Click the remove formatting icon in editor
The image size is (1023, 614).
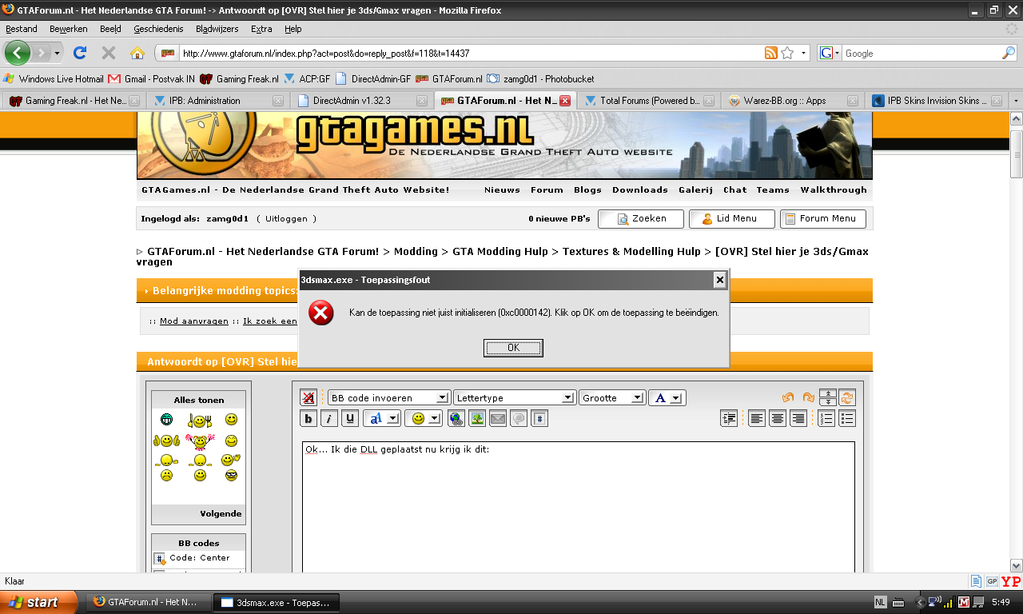coord(308,397)
